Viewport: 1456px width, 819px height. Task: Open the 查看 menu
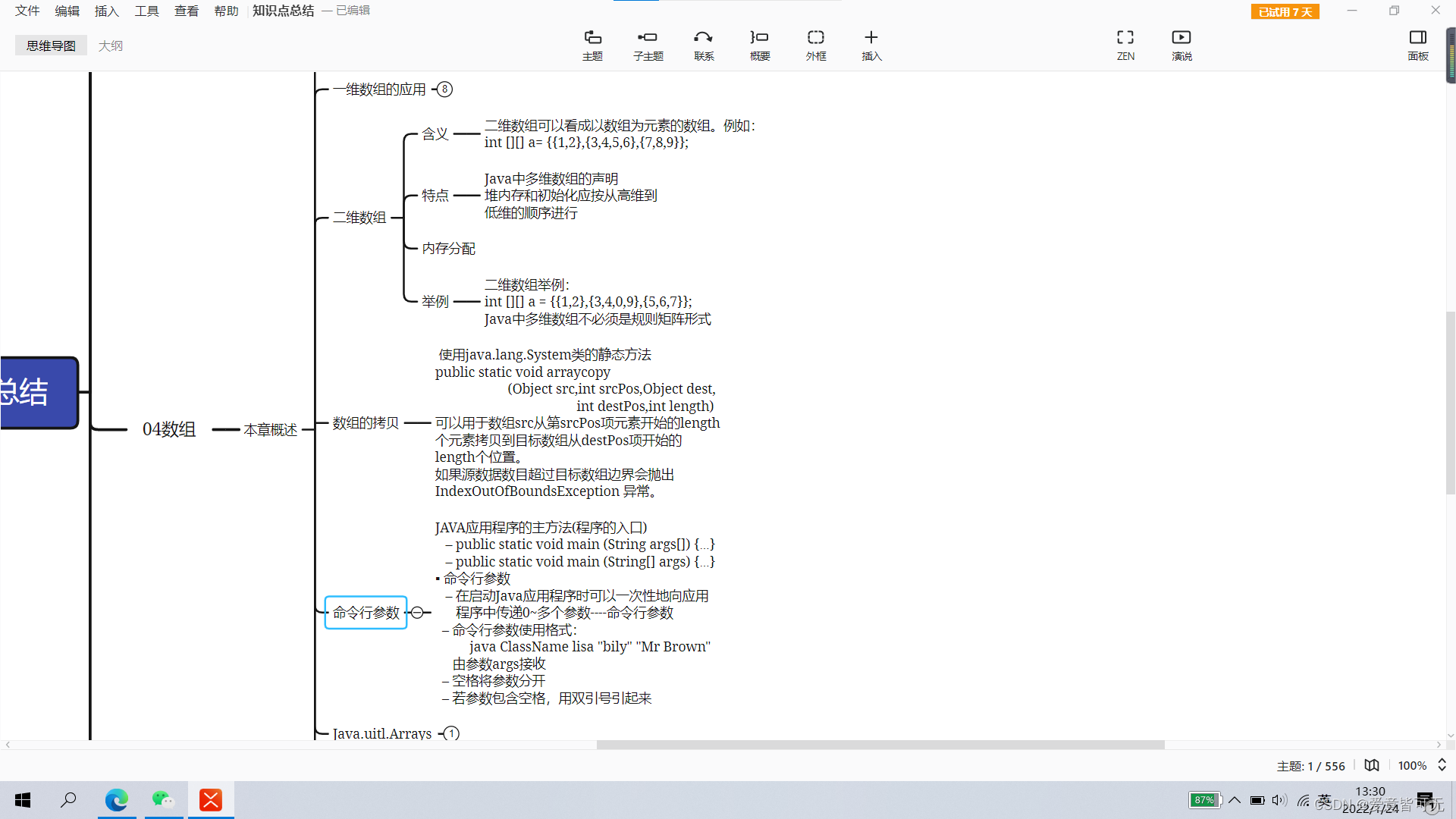(187, 11)
